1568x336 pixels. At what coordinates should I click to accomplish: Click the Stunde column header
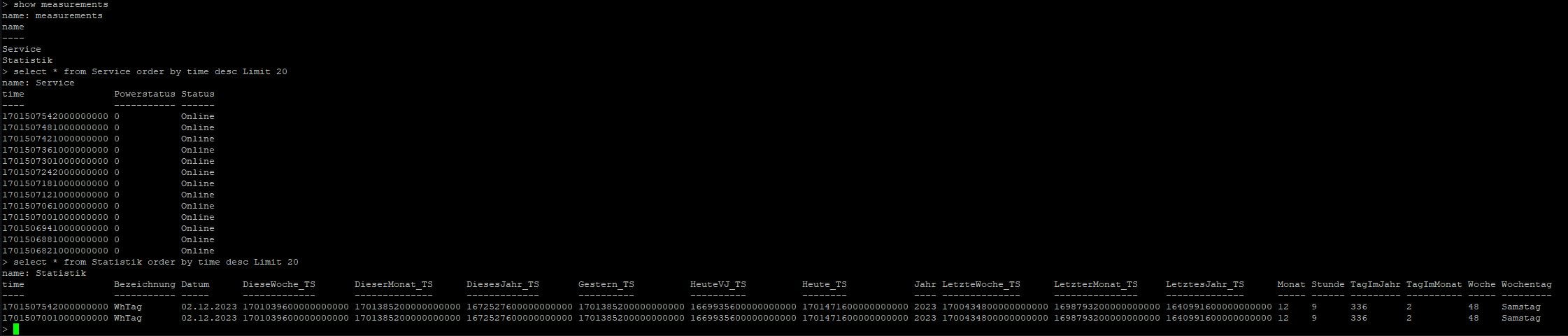point(1327,284)
